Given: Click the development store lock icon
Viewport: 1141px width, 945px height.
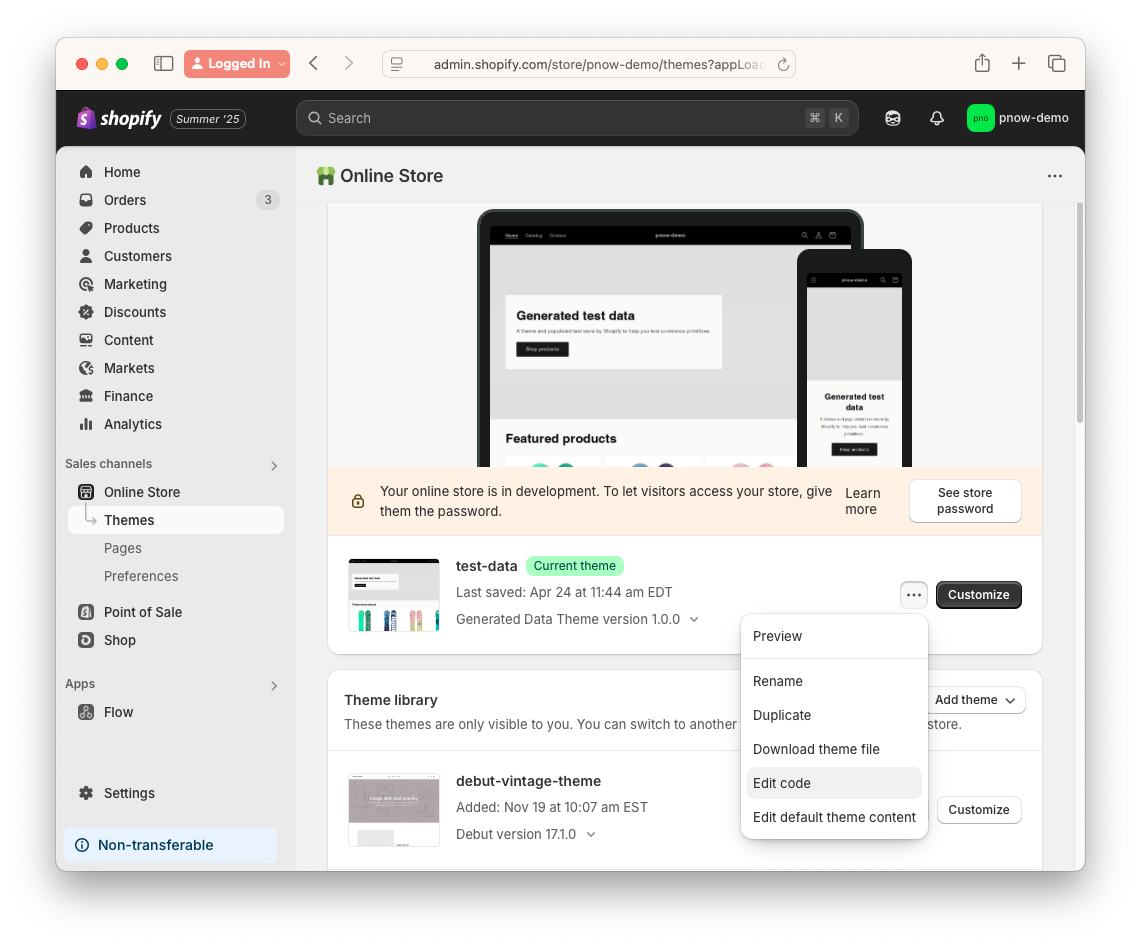Looking at the screenshot, I should [x=358, y=501].
